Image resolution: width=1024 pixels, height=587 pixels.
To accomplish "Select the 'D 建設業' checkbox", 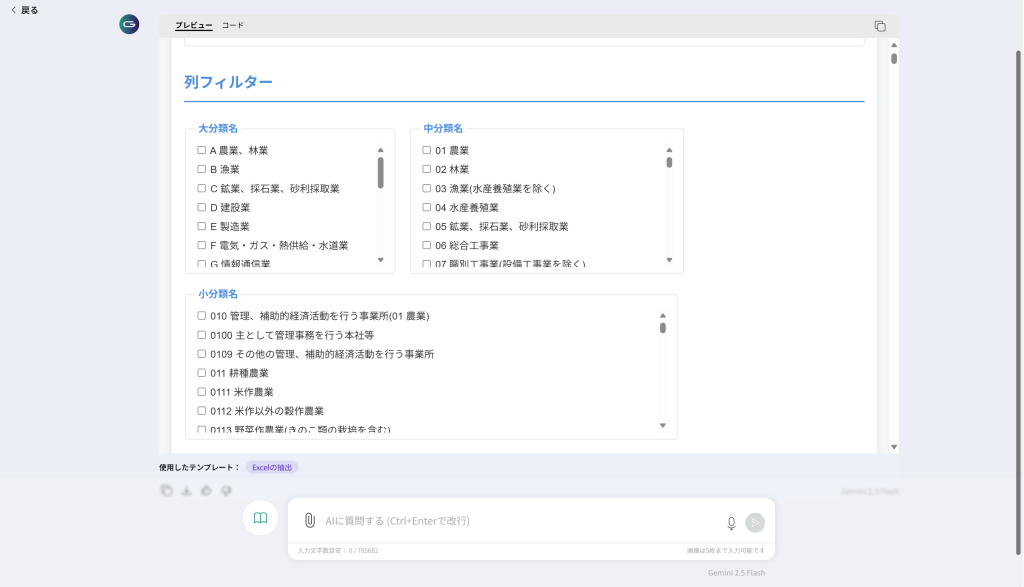I will point(202,207).
